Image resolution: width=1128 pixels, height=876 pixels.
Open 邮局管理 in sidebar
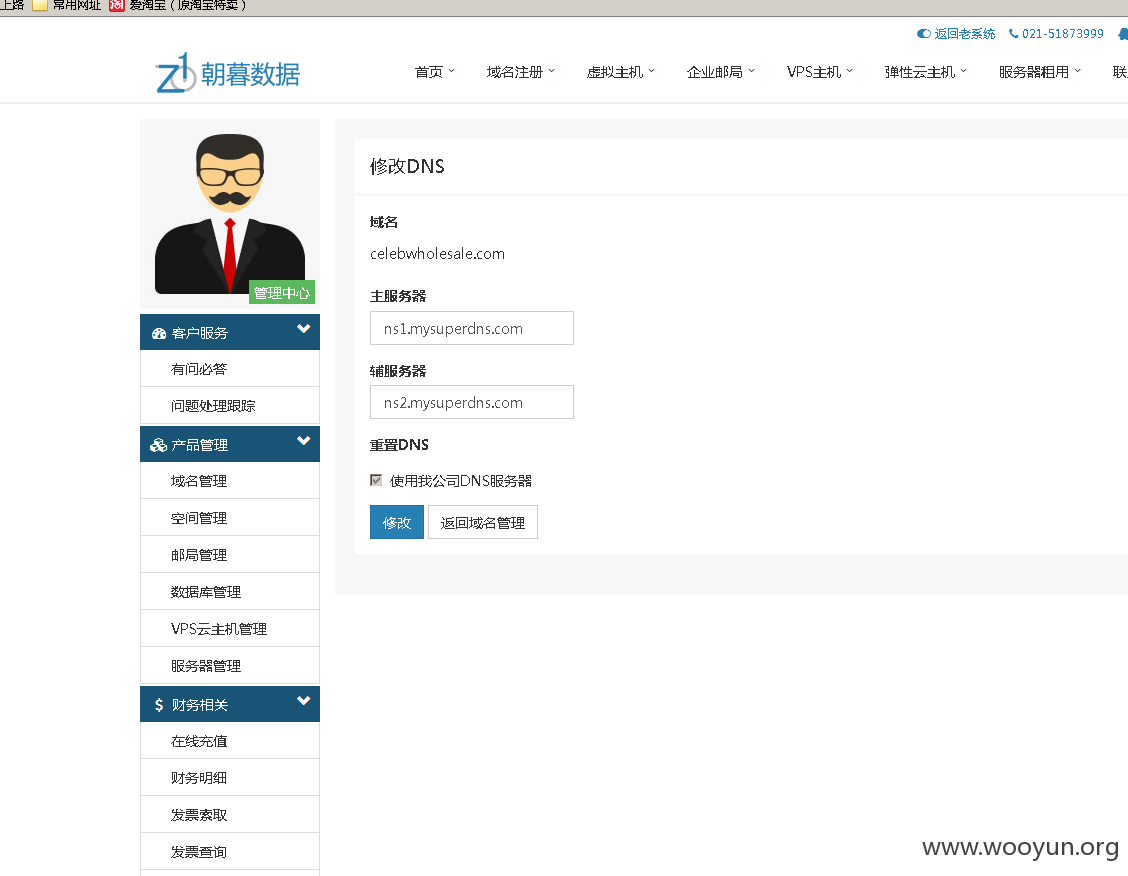pyautogui.click(x=230, y=555)
